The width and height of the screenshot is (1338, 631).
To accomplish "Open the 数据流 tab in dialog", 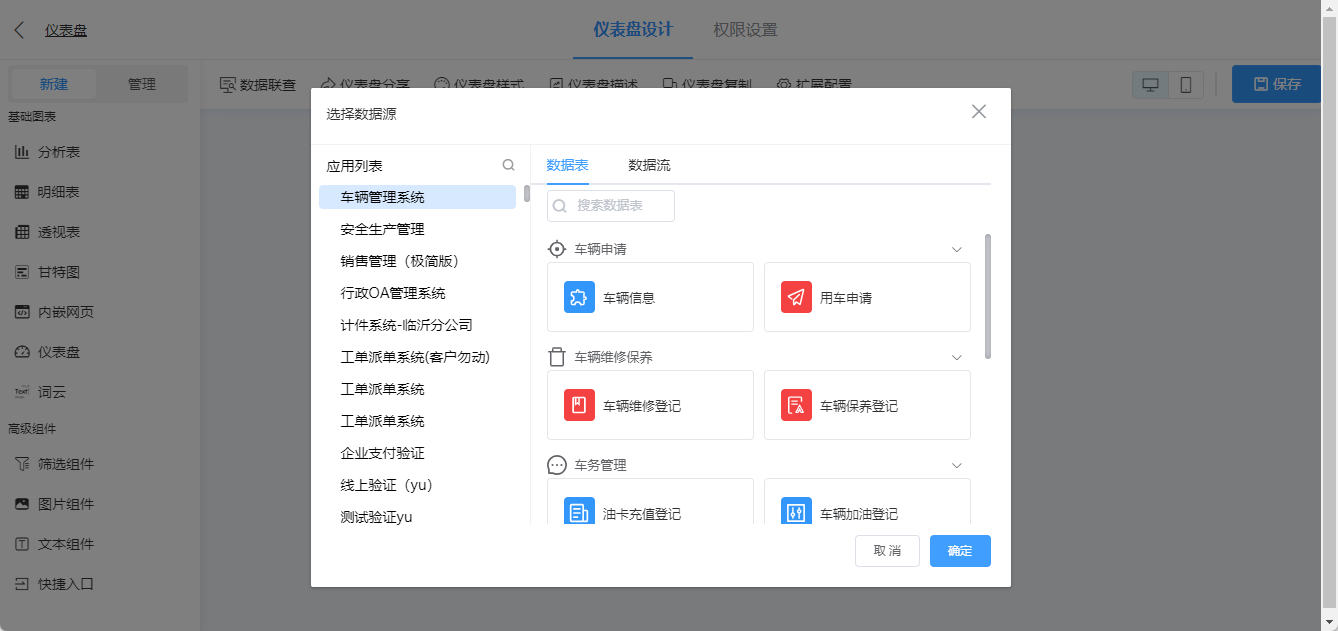I will pos(649,166).
